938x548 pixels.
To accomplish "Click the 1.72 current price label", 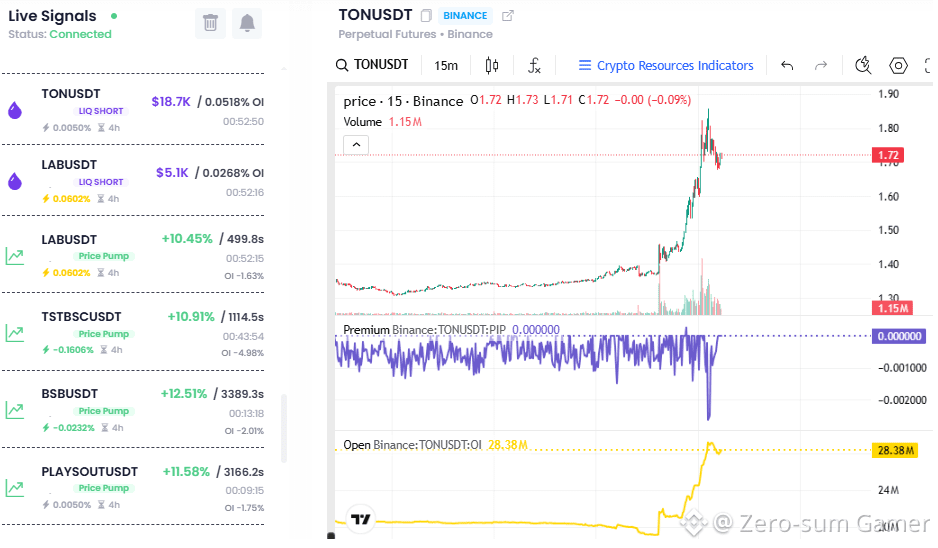I will click(x=888, y=155).
